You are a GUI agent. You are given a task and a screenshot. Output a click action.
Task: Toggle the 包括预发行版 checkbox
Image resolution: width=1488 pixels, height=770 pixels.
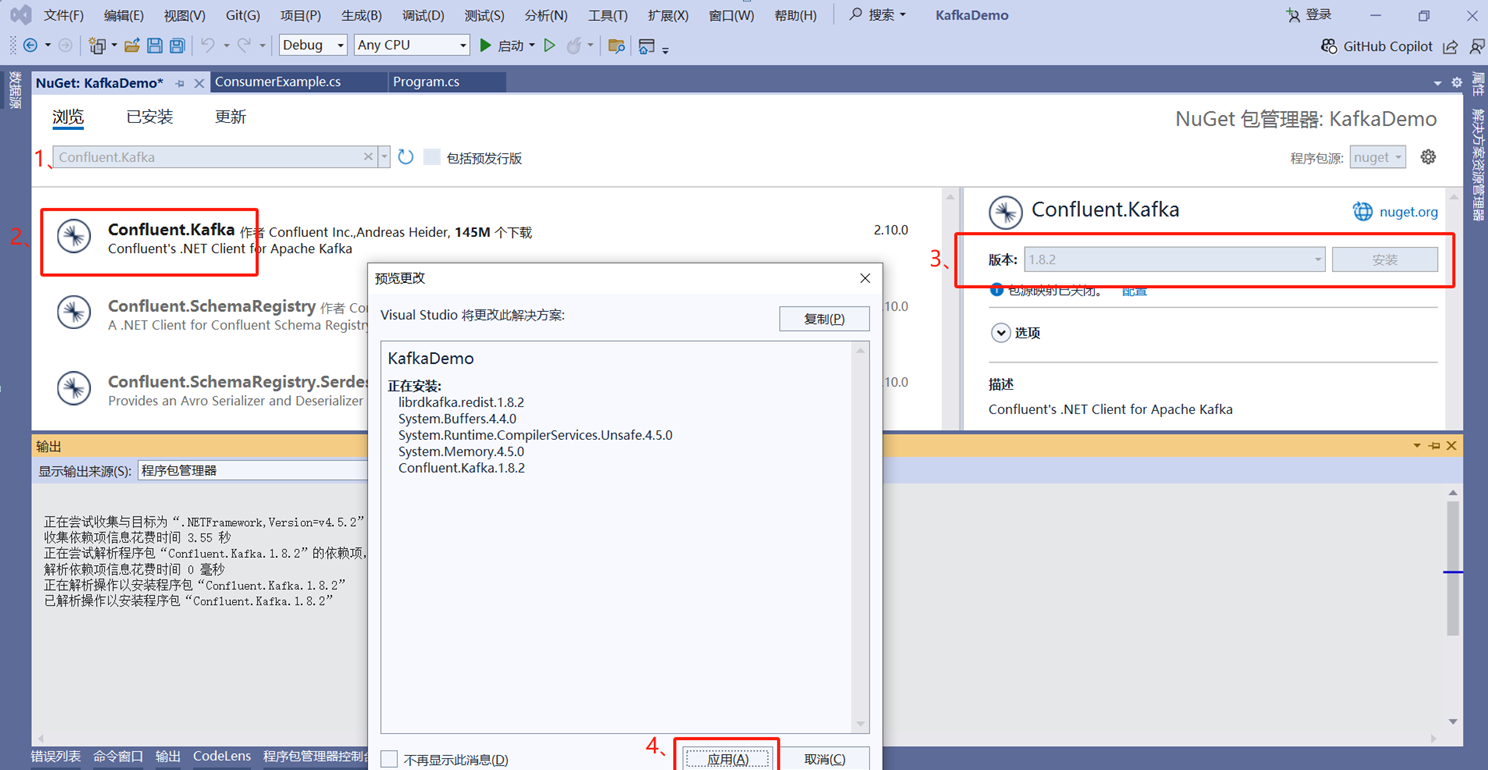pos(432,157)
